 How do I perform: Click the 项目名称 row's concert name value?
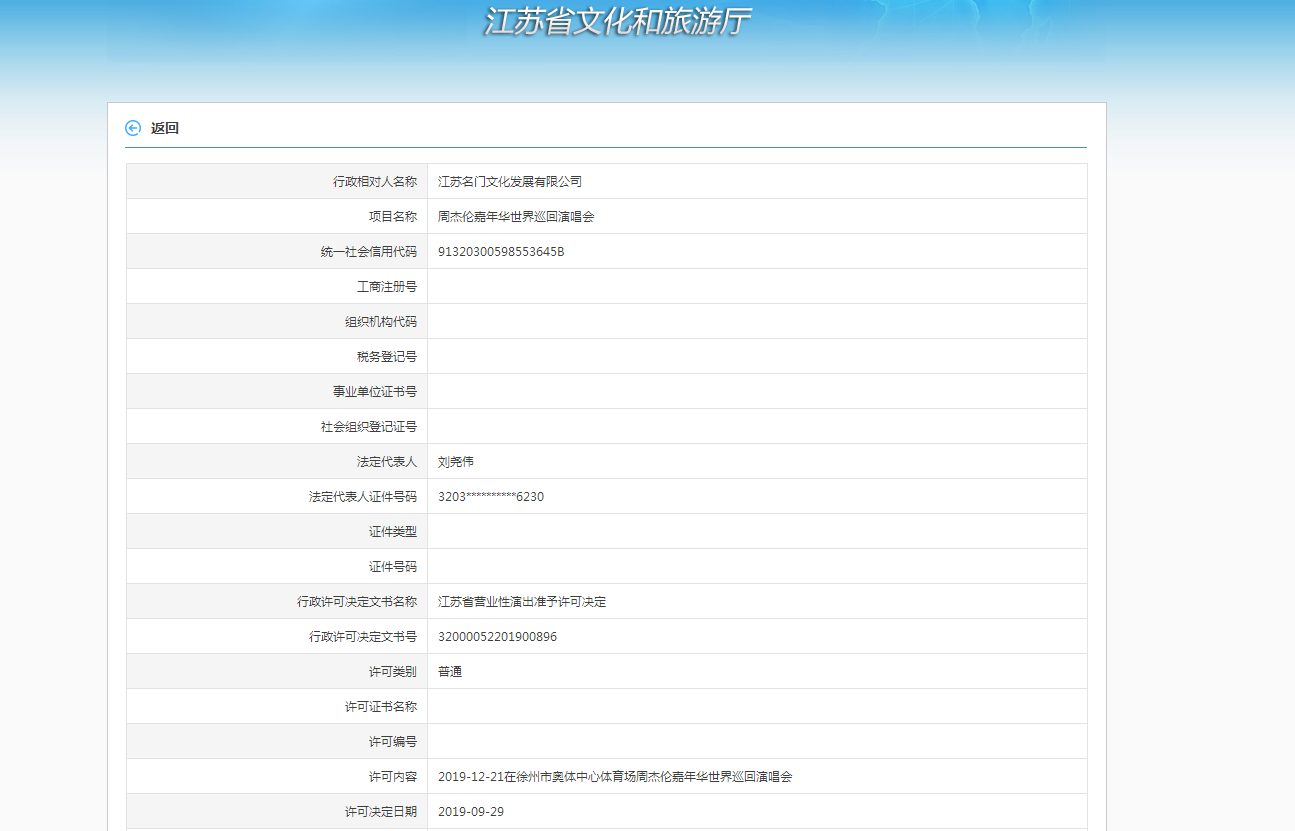(x=516, y=217)
